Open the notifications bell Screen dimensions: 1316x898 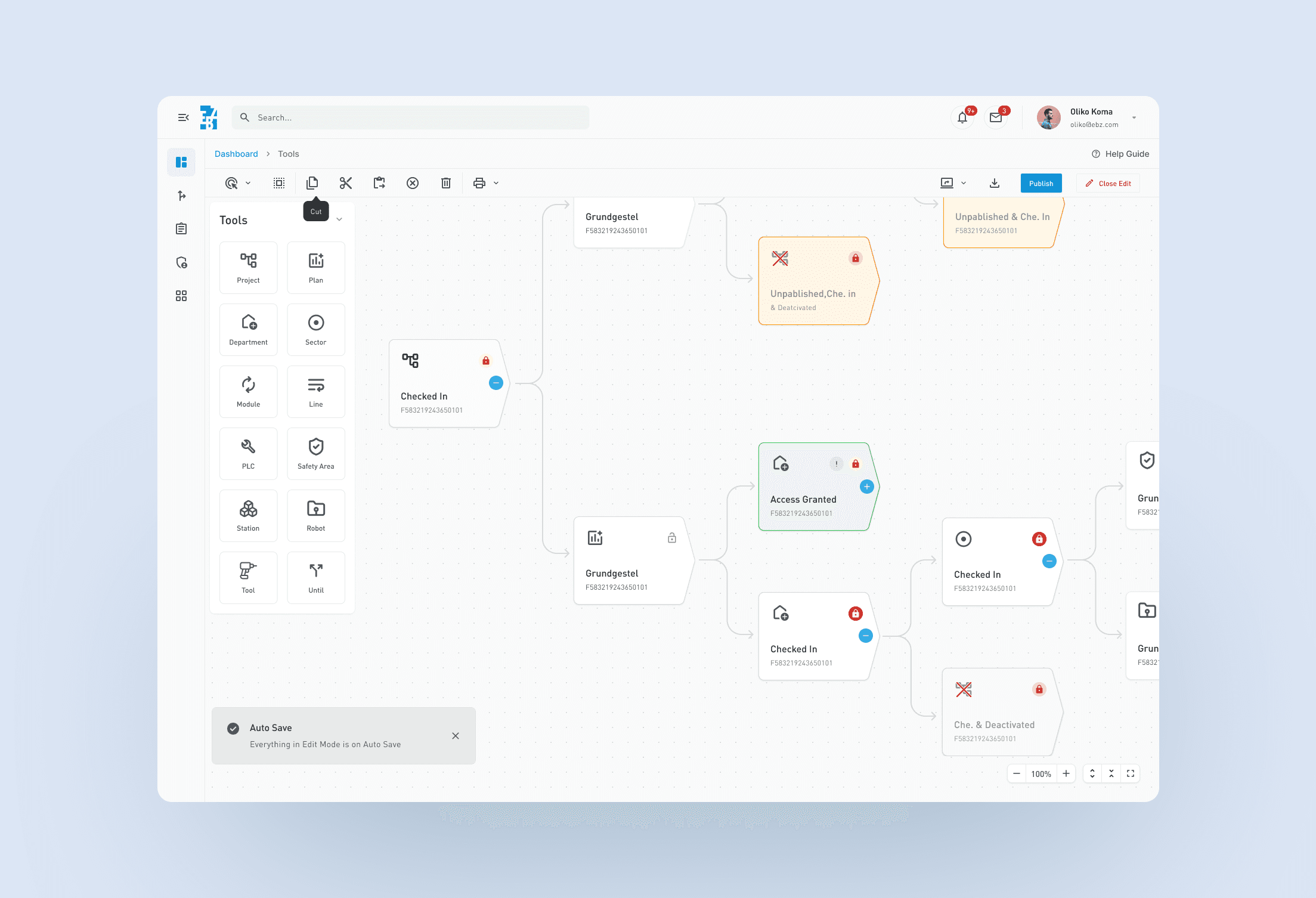tap(962, 117)
